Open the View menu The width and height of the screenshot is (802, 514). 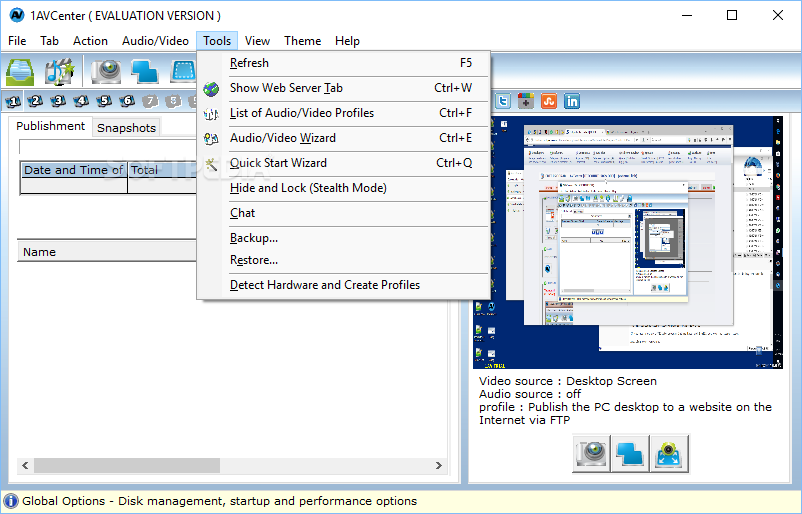point(257,41)
